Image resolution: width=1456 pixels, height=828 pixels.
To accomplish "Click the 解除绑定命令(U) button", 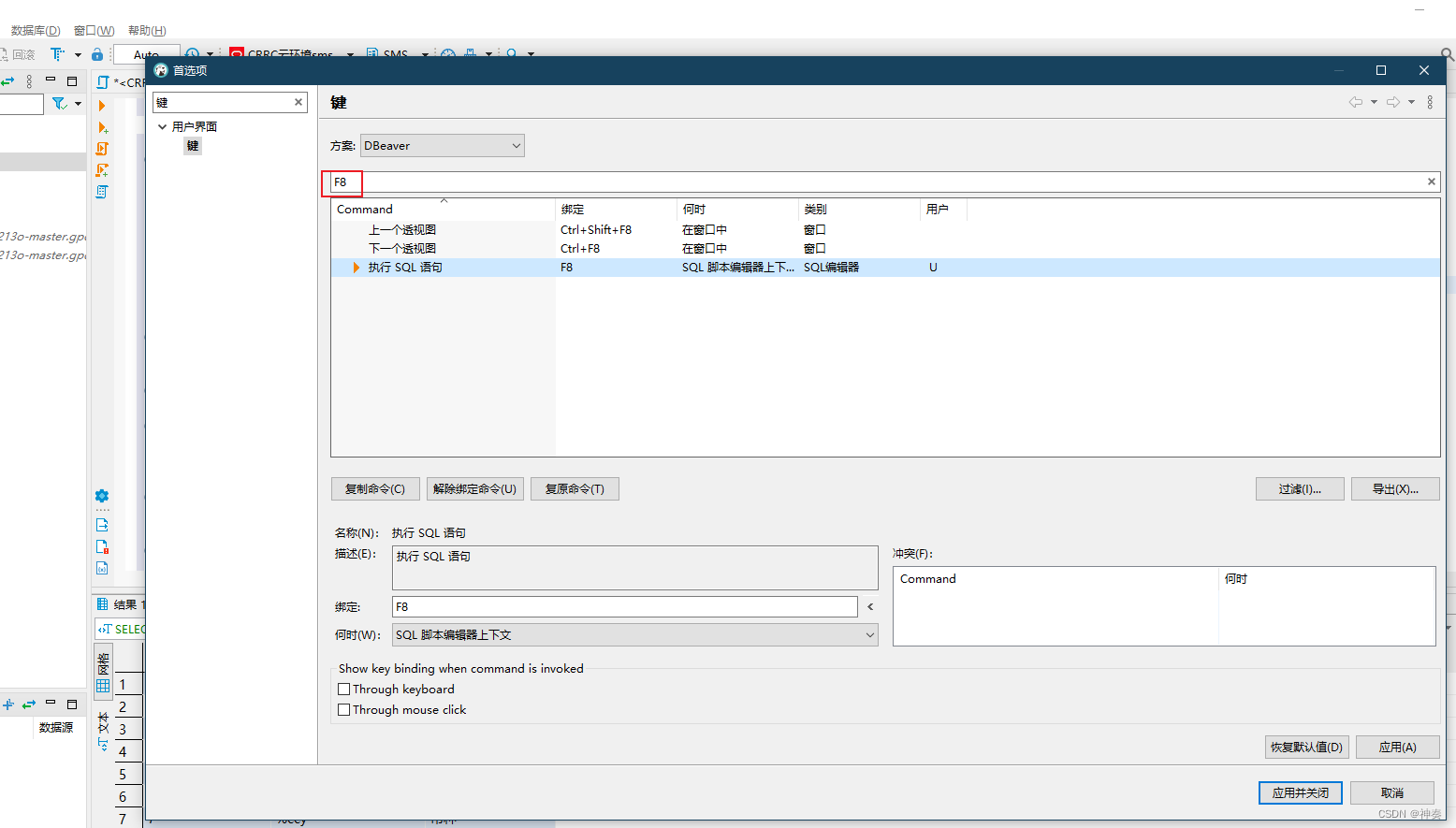I will point(474,488).
